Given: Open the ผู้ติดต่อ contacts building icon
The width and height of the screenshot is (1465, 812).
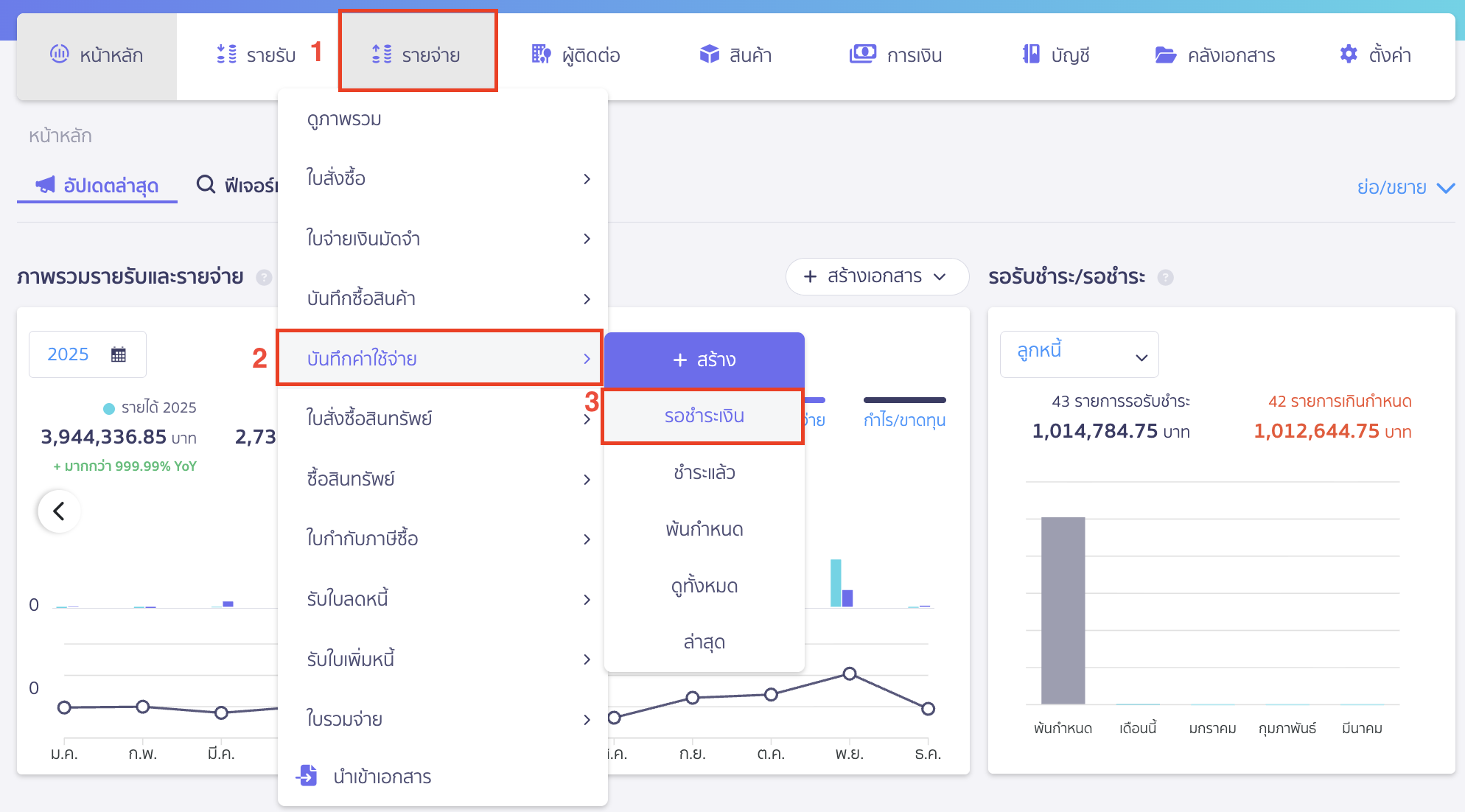Looking at the screenshot, I should 542,54.
